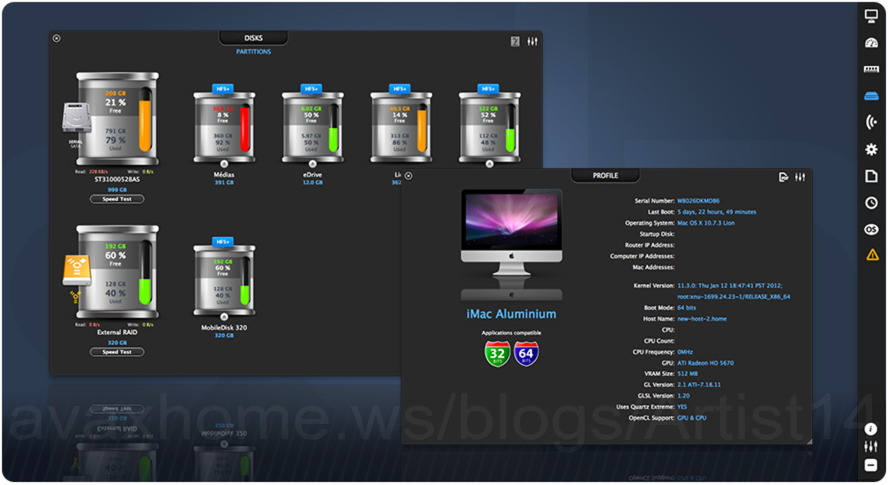Click the VRAM Size 512 MB value
This screenshot has height=485, width=889.
click(688, 374)
